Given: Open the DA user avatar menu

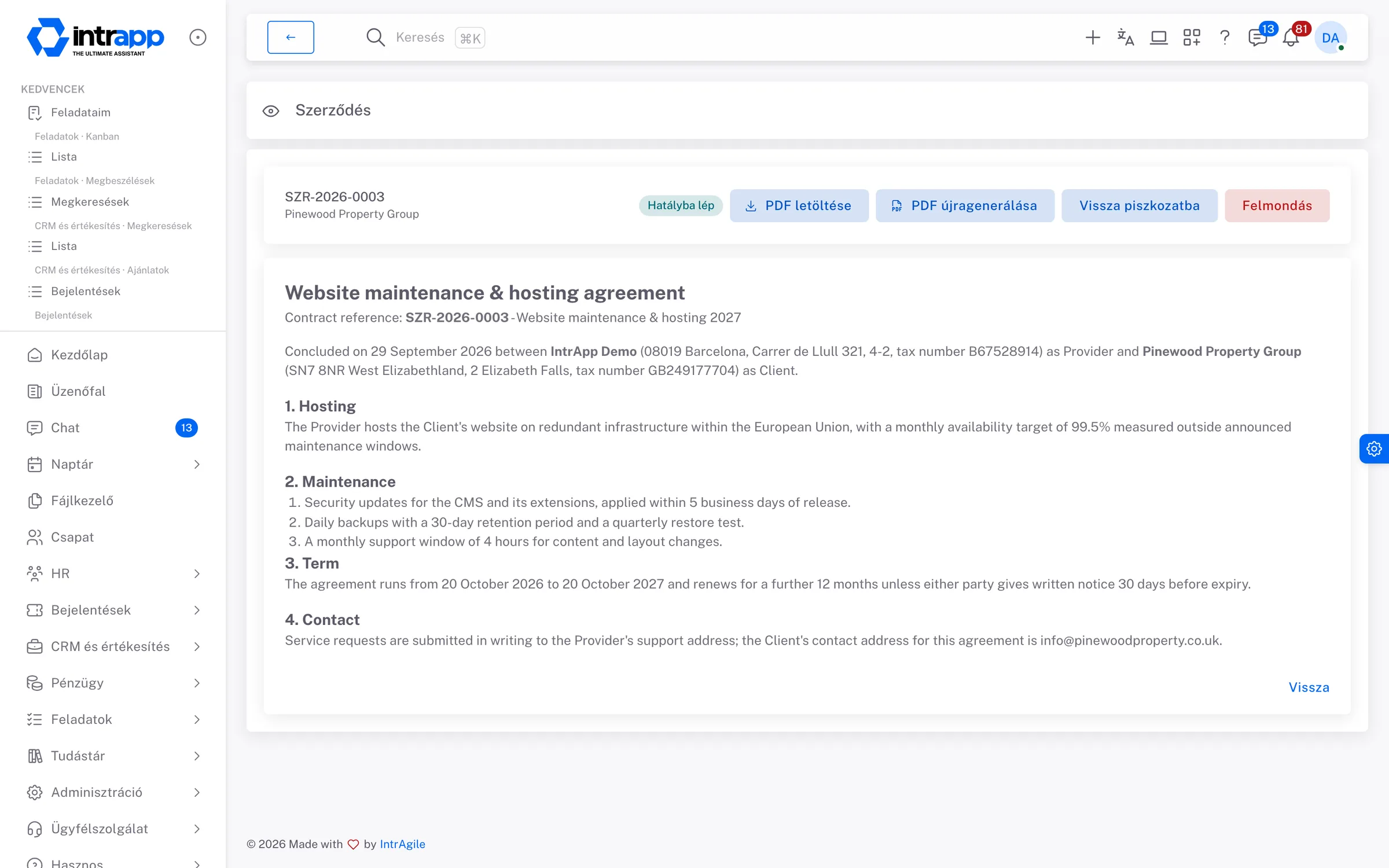Looking at the screenshot, I should (x=1330, y=38).
